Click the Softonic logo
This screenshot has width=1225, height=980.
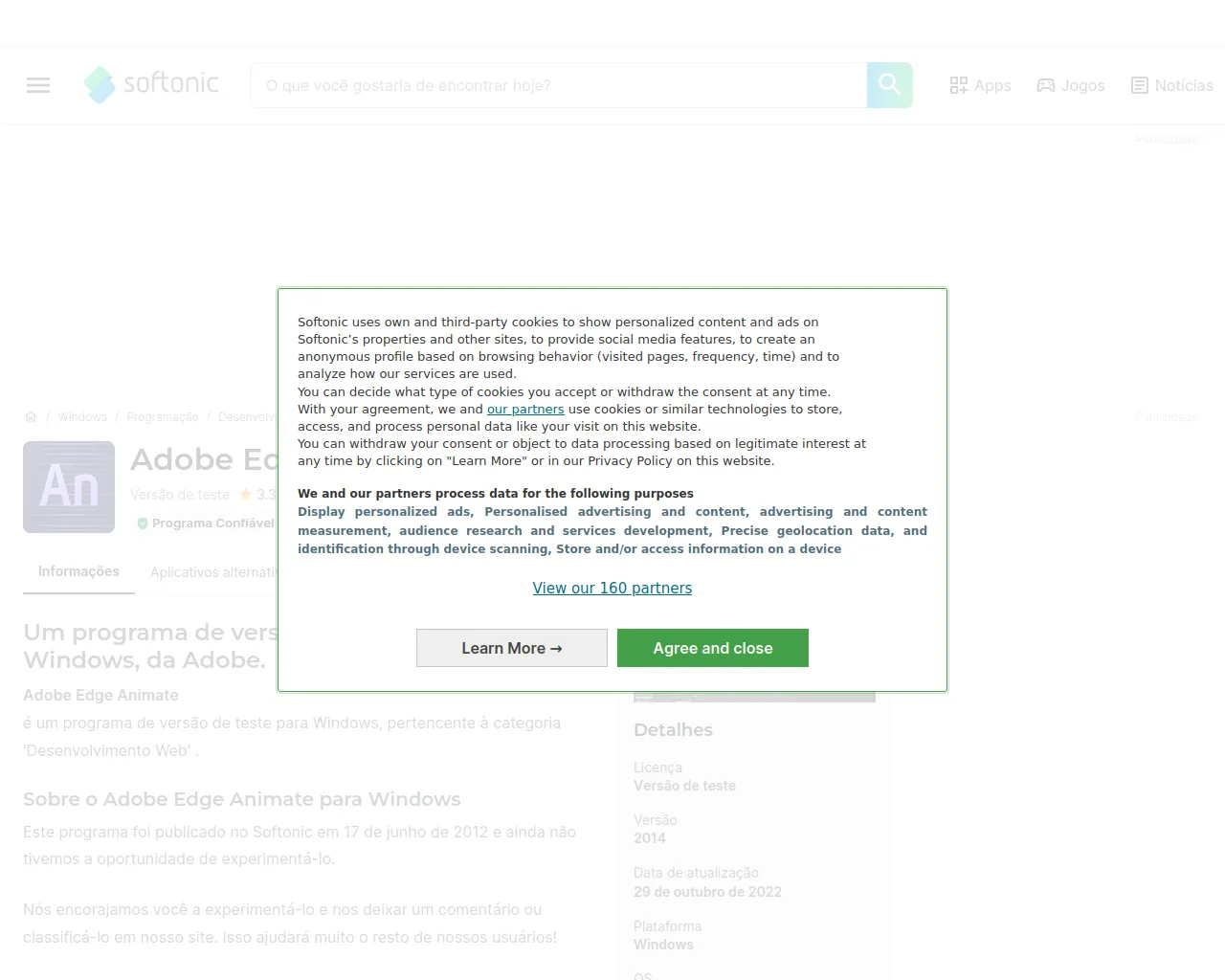pyautogui.click(x=151, y=84)
